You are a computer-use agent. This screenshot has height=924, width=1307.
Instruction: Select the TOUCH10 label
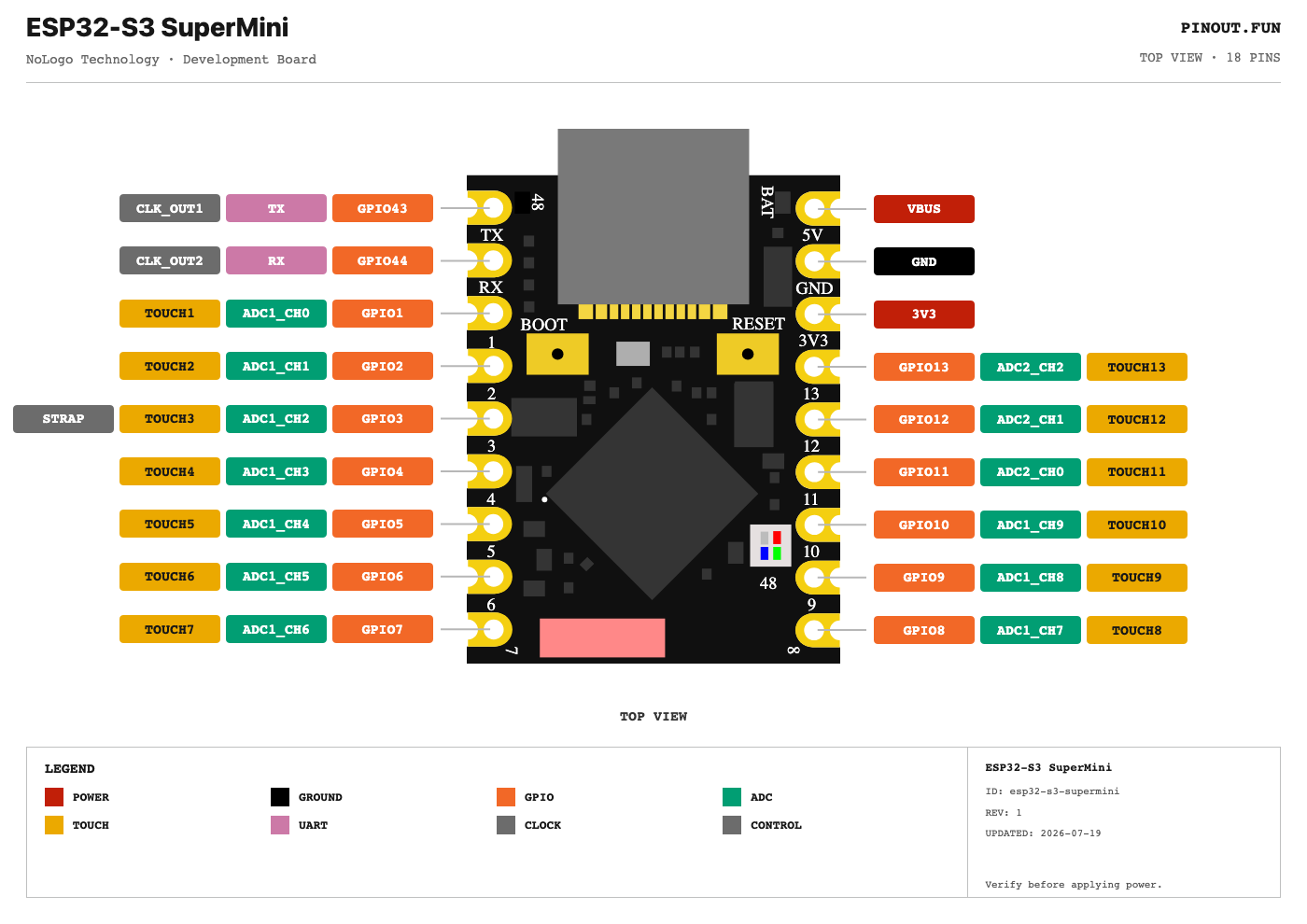1137,525
